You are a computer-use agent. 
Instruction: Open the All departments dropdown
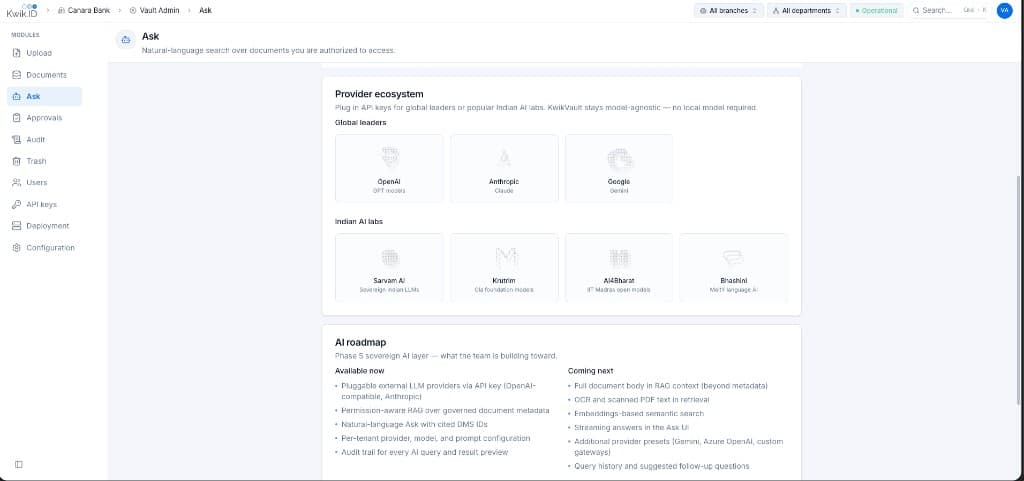pos(807,10)
